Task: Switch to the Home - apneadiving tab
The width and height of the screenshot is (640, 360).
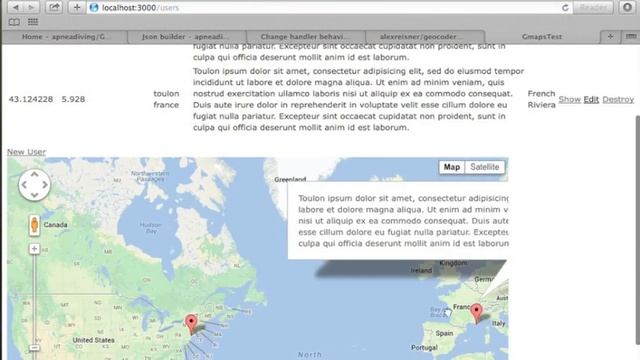Action: coord(65,37)
